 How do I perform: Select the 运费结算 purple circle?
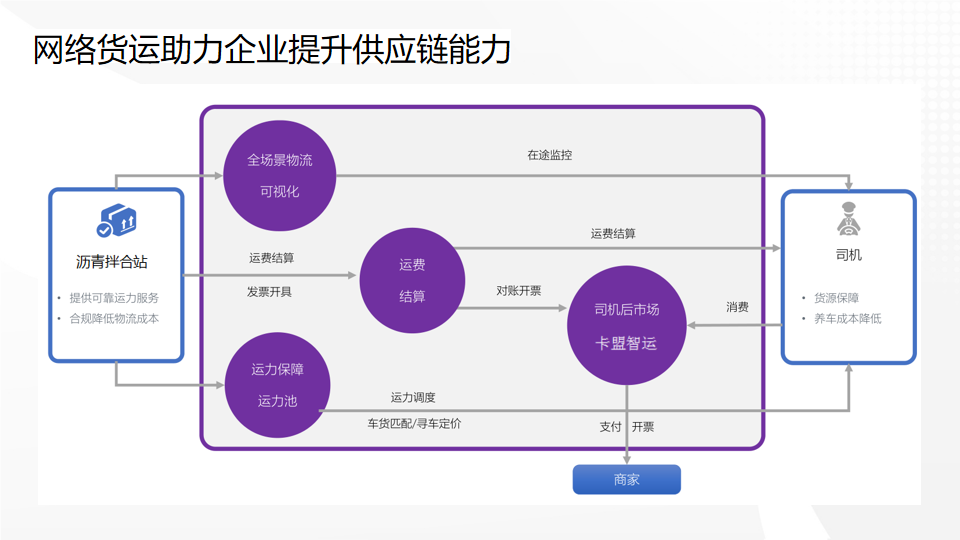point(412,281)
